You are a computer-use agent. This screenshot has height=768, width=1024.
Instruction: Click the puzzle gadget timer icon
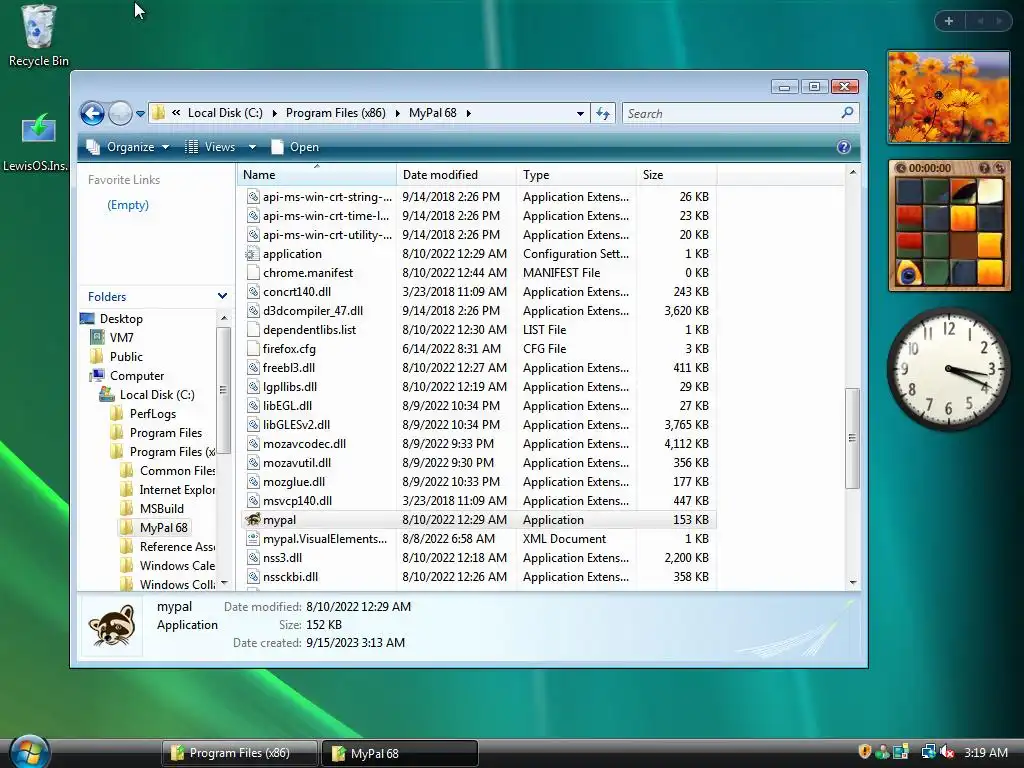[901, 168]
